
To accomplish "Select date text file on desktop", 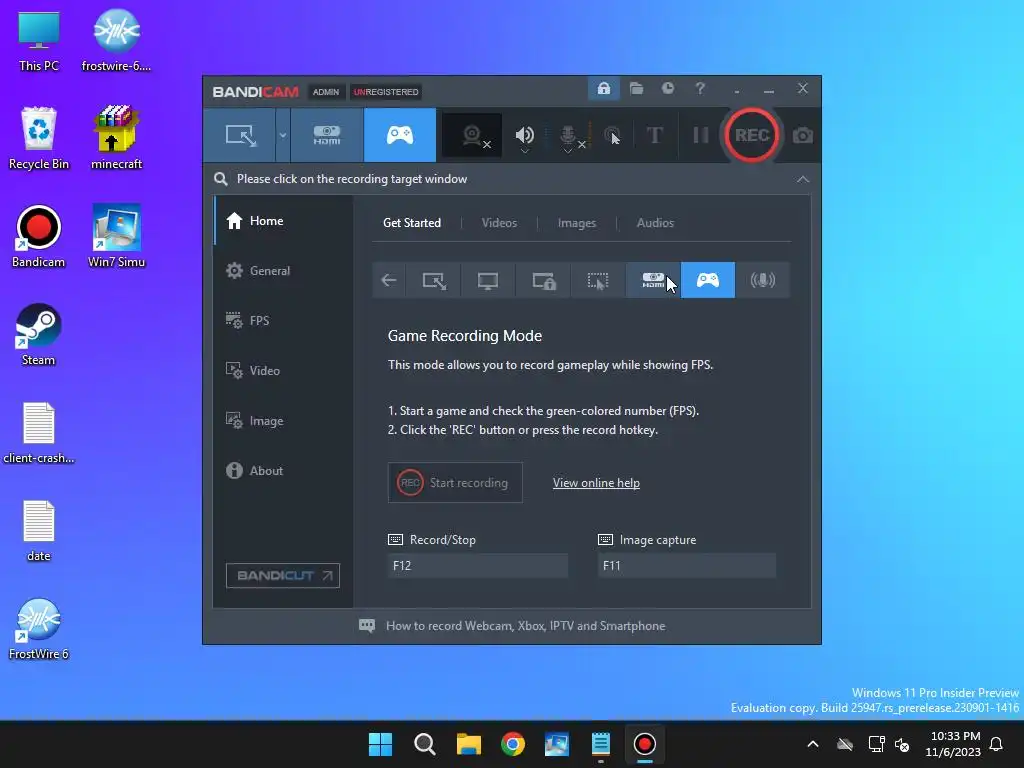I will click(x=39, y=530).
